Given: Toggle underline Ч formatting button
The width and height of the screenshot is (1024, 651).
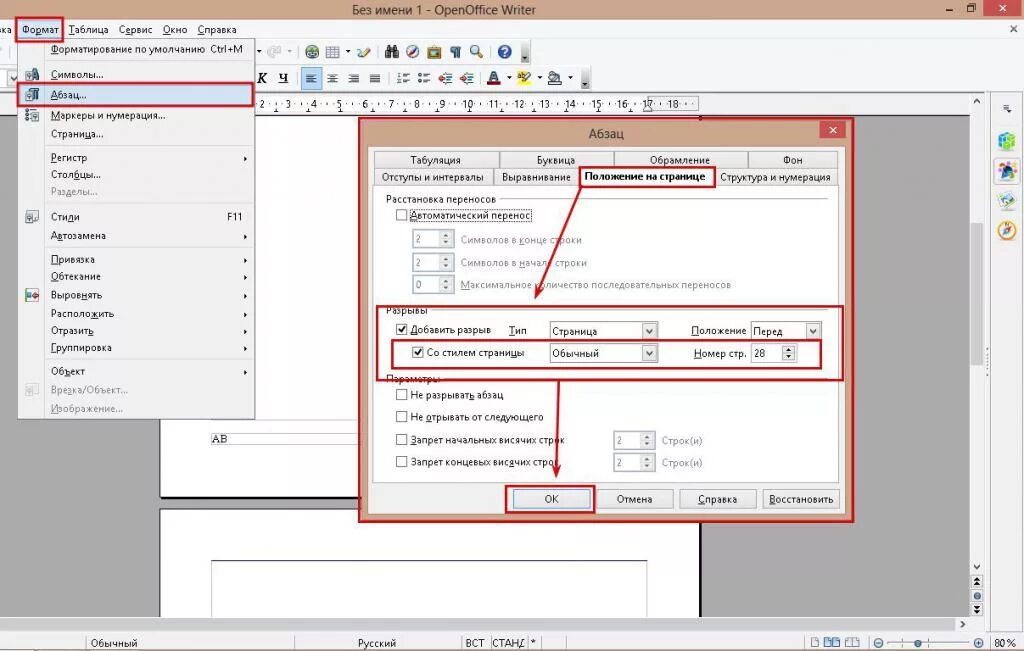Looking at the screenshot, I should (283, 78).
